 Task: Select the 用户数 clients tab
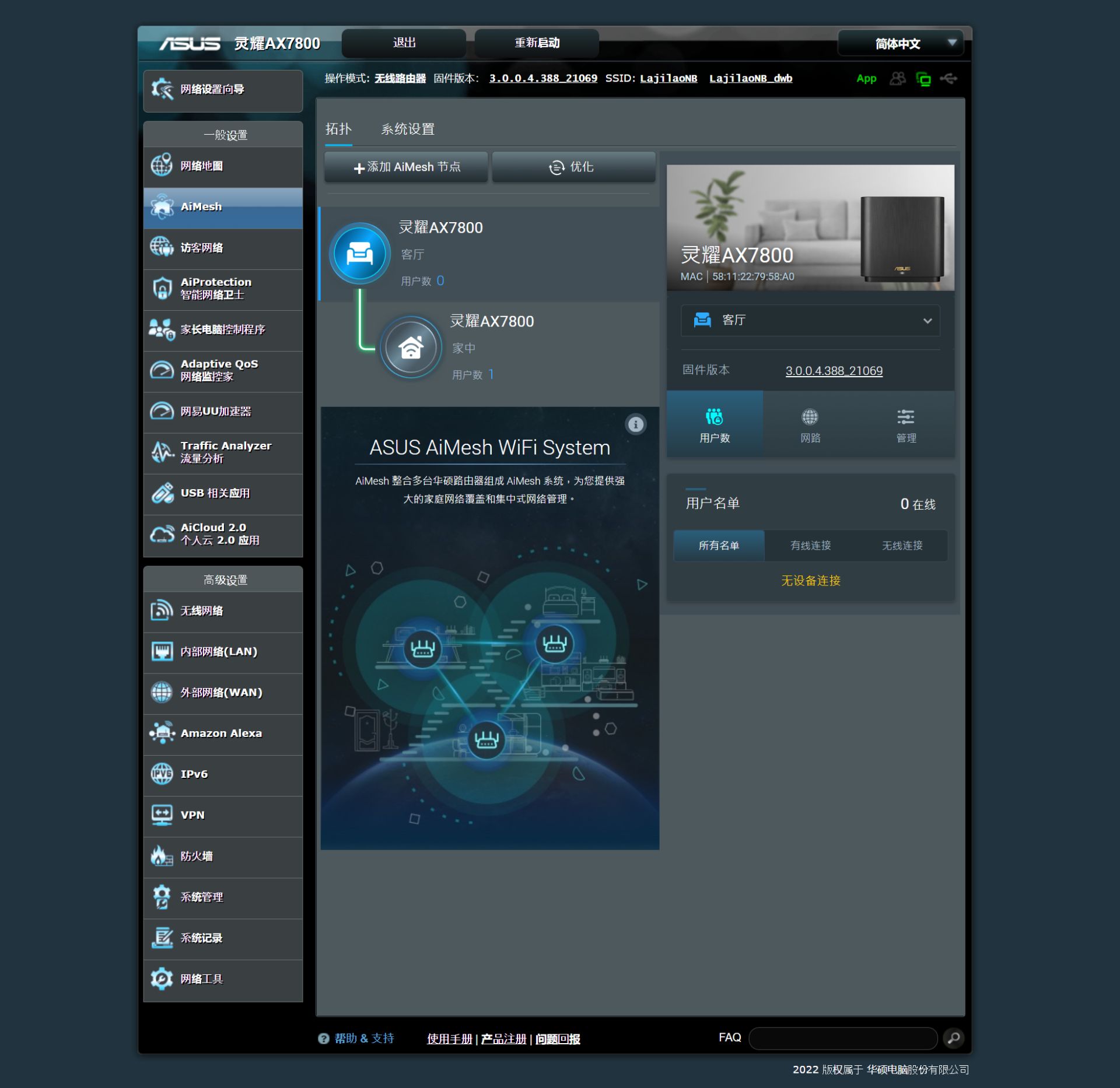tap(715, 425)
